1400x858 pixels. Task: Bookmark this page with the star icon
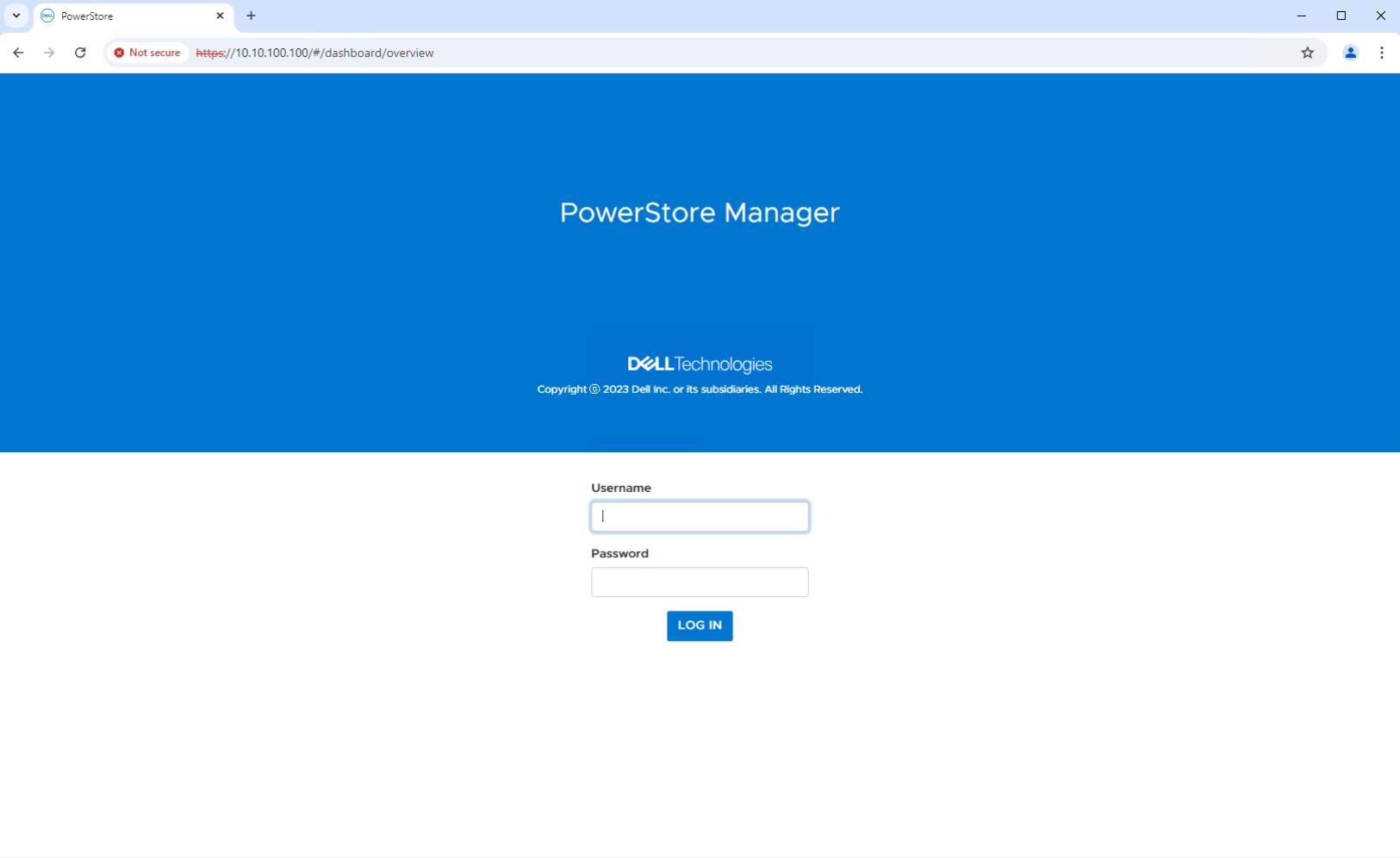click(x=1307, y=53)
